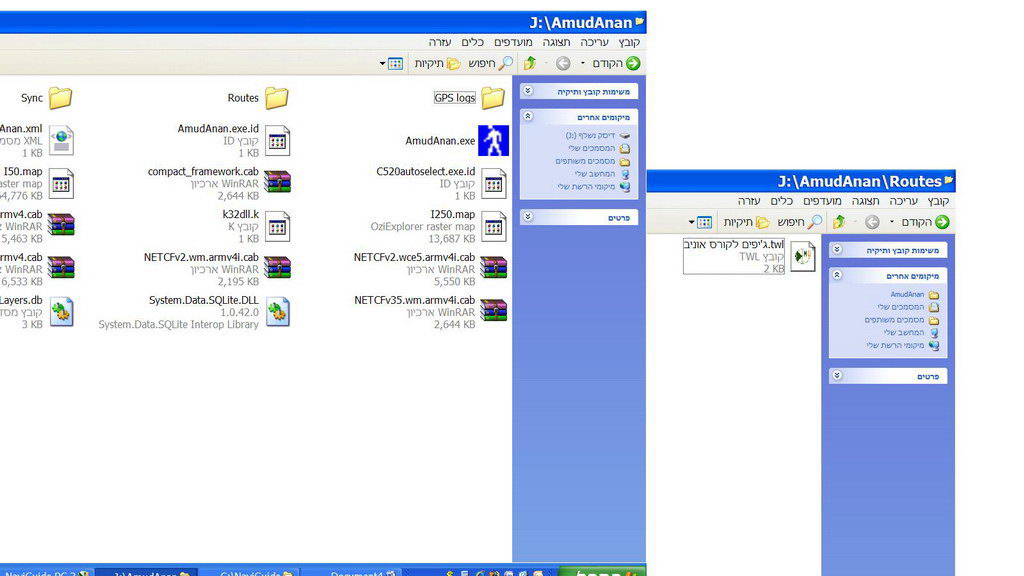
Task: Select the compact_framework.cab archive icon
Action: 277,182
